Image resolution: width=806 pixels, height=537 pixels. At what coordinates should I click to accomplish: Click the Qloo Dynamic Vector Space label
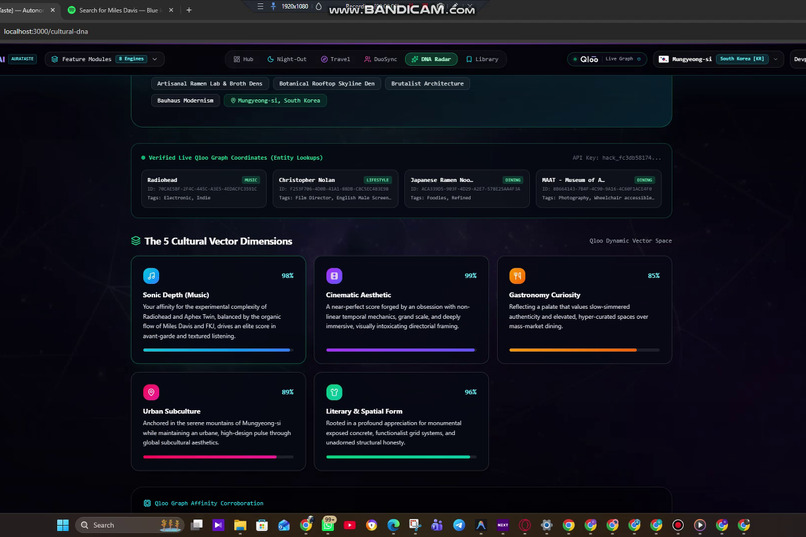pos(630,240)
